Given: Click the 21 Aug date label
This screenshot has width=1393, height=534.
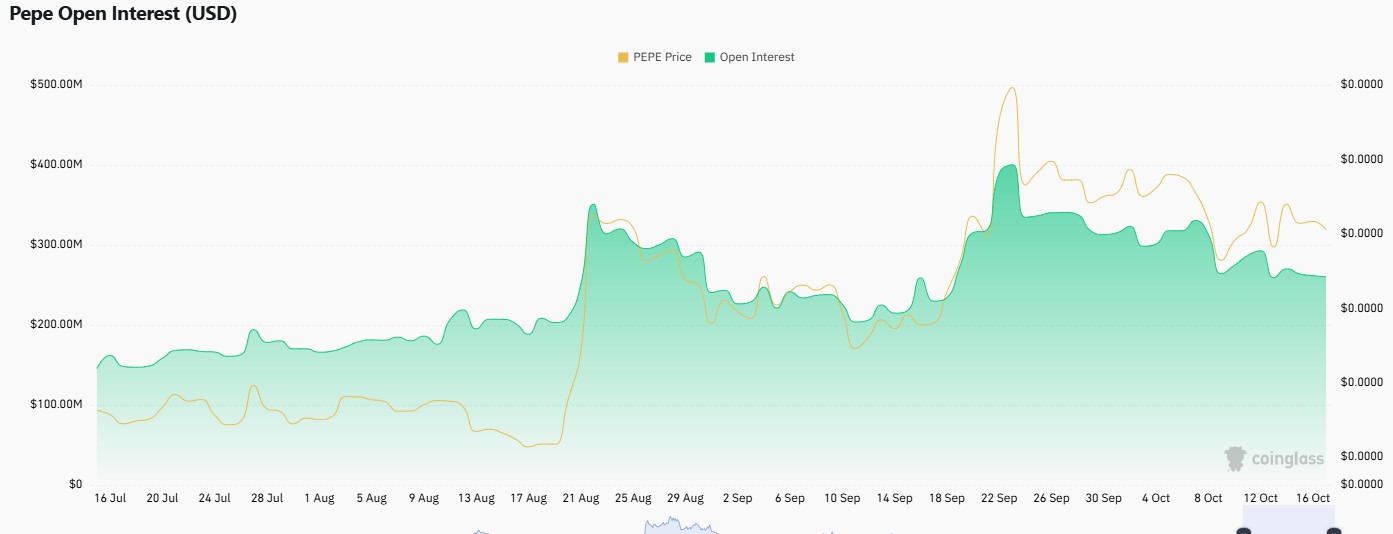Looking at the screenshot, I should click(x=581, y=498).
